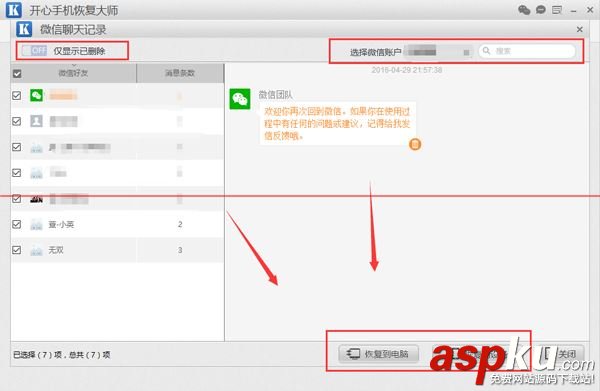The height and width of the screenshot is (391, 600).
Task: Click the avatar next to 萱·小英
Action: 36,224
